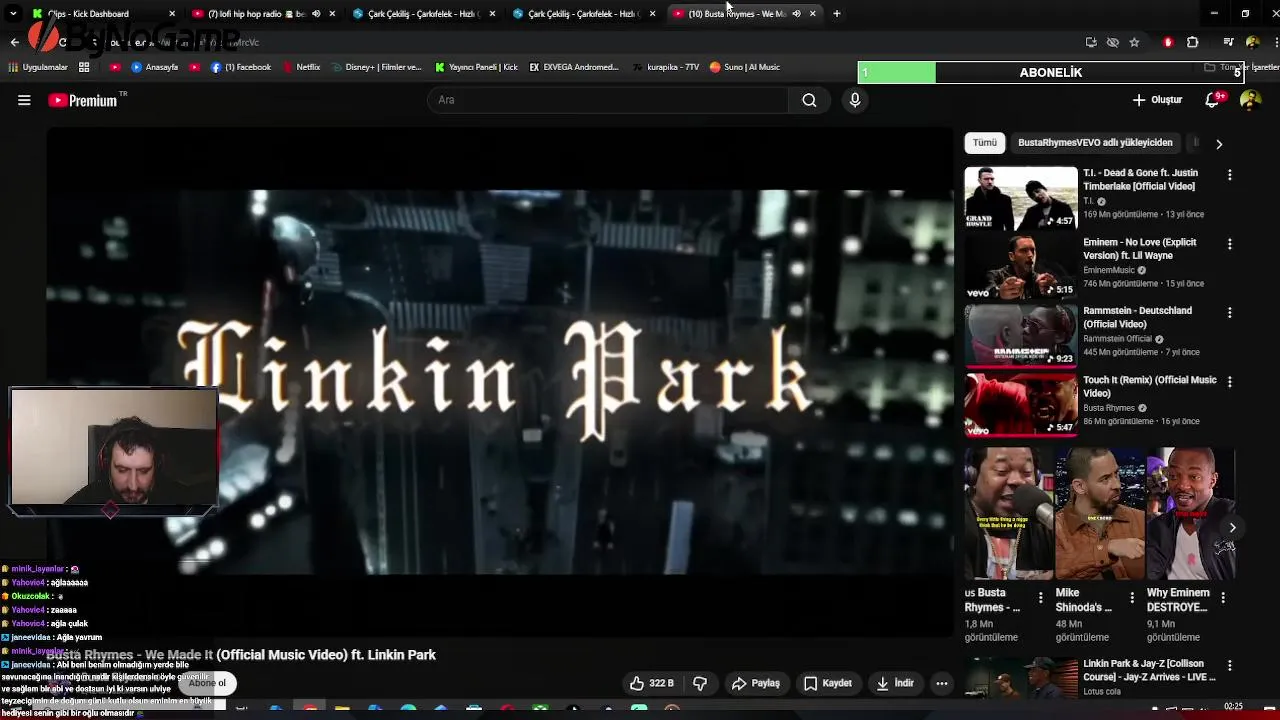
Task: Open Facebook bookmark
Action: tap(241, 67)
